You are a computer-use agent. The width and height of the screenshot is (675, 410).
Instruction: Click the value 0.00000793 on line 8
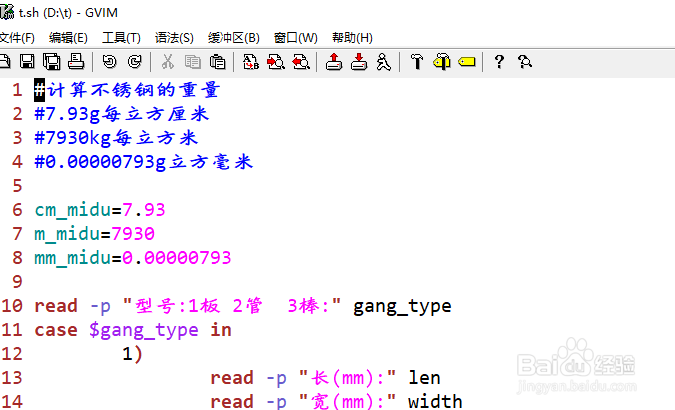[177, 258]
